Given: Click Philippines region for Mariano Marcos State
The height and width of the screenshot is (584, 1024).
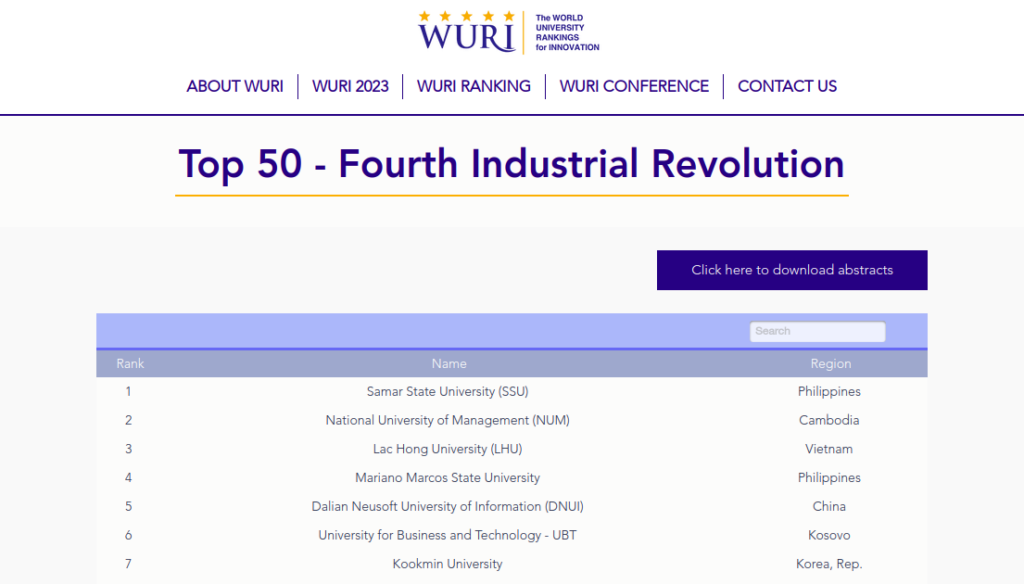Looking at the screenshot, I should [829, 478].
